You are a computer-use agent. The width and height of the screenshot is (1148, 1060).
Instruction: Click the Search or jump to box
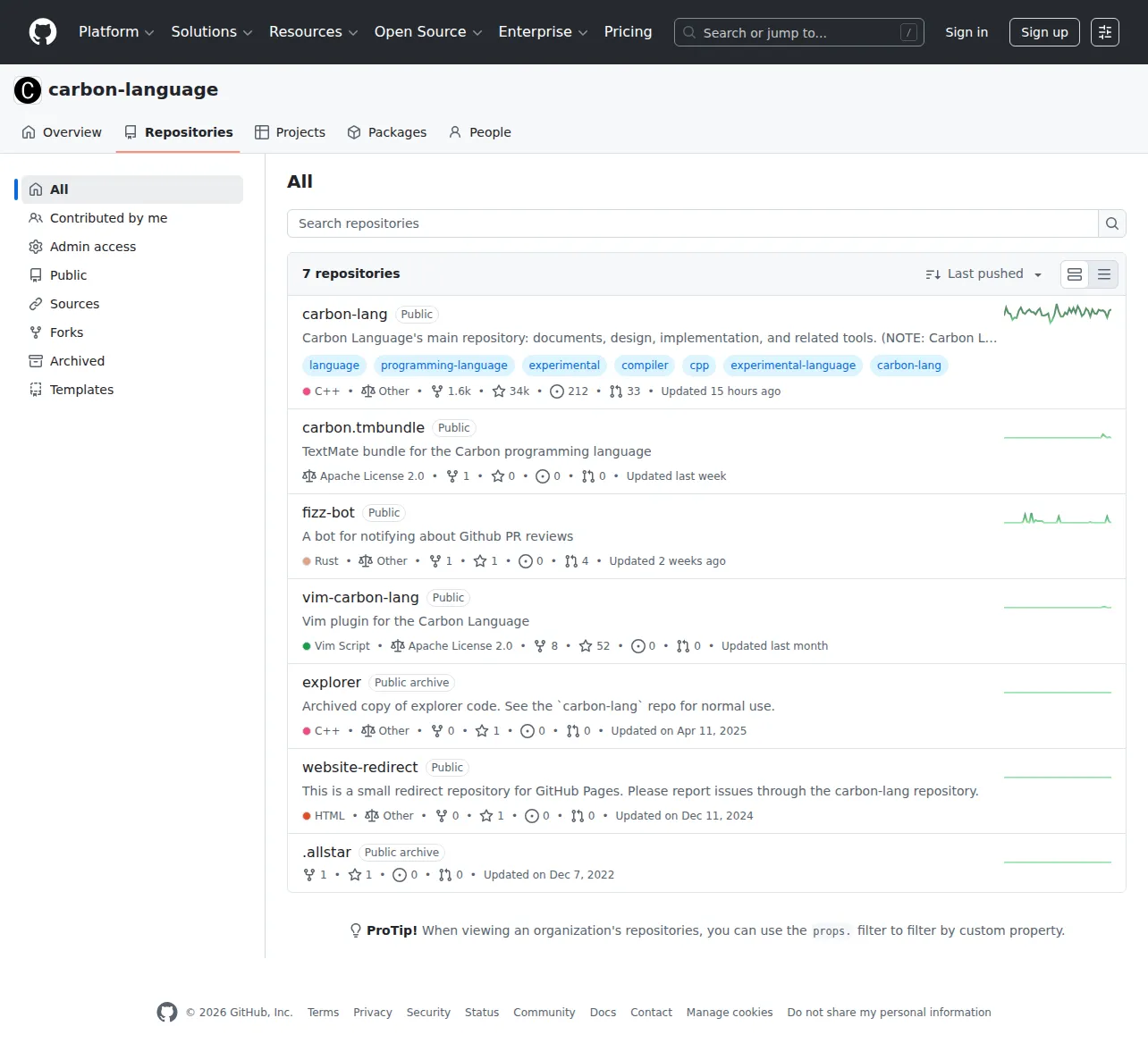click(x=798, y=32)
